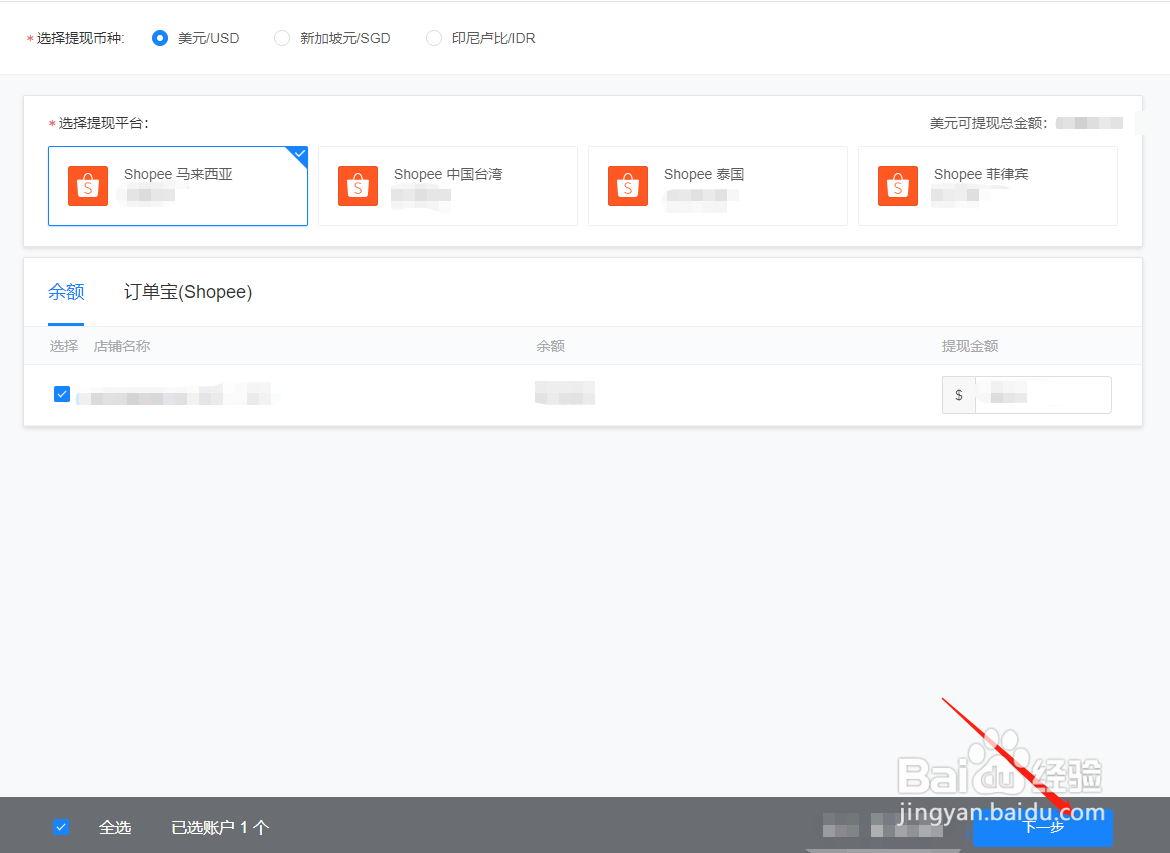Click Shopee bag icon for 马来西亚
Image resolution: width=1170 pixels, height=853 pixels.
click(88, 186)
